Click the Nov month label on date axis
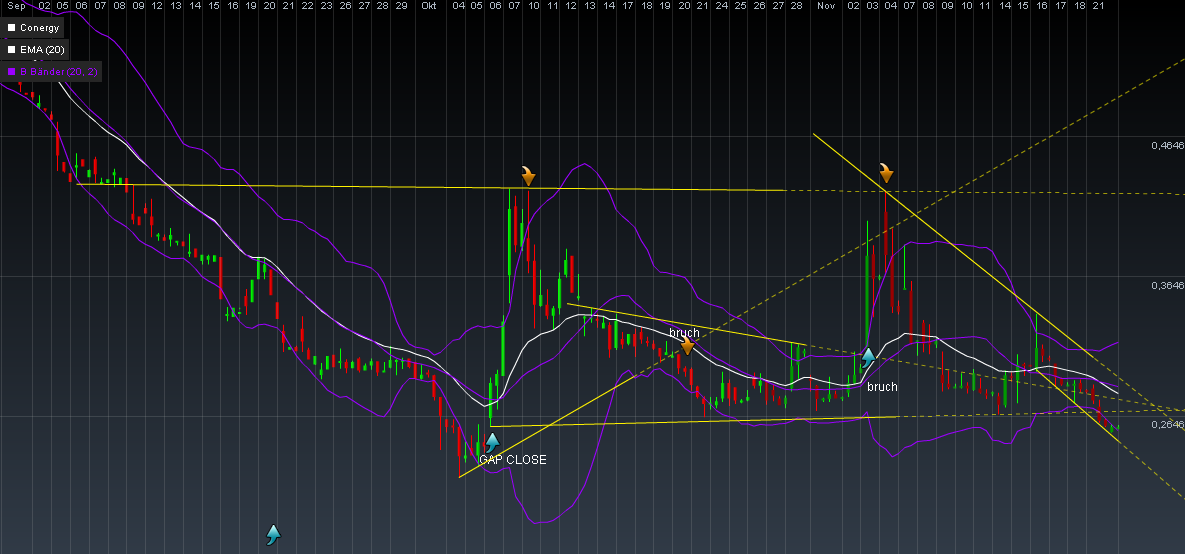The image size is (1185, 554). click(x=825, y=6)
